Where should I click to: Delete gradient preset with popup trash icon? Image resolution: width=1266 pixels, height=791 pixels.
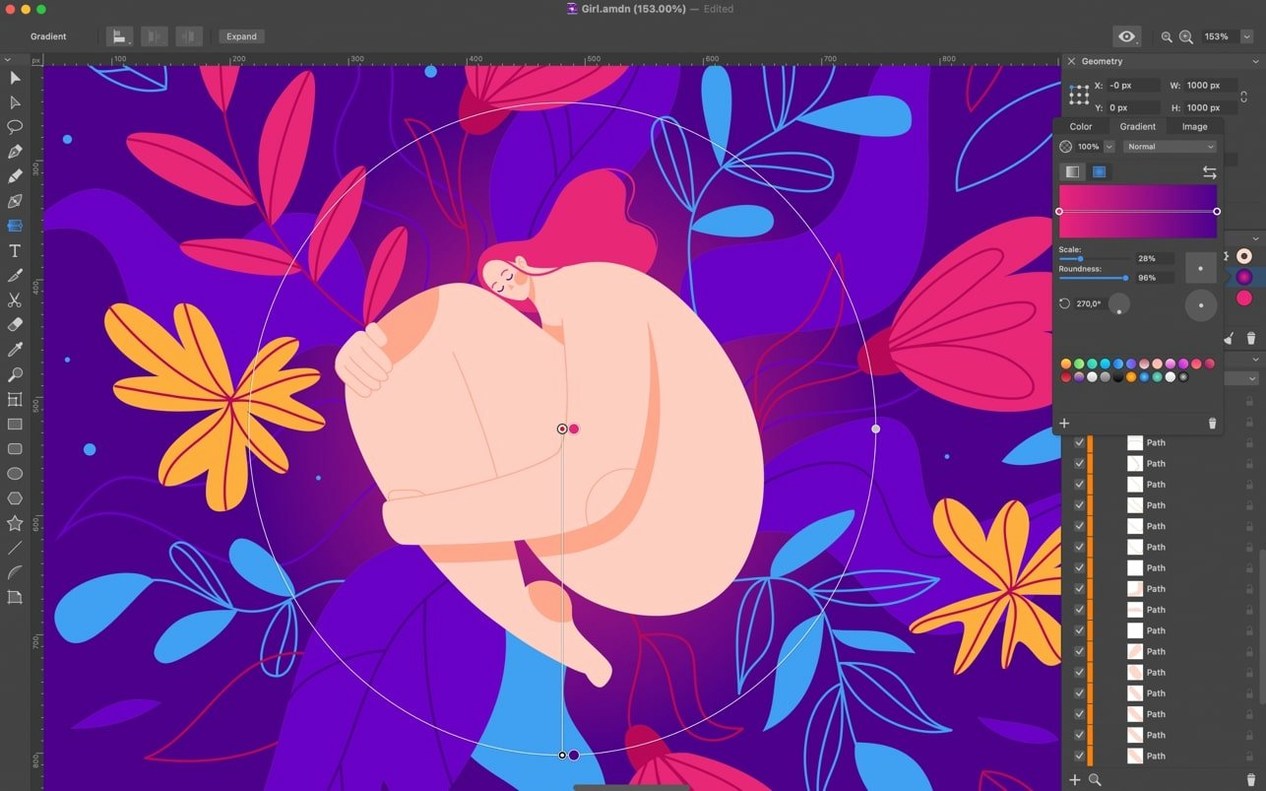click(x=1212, y=423)
